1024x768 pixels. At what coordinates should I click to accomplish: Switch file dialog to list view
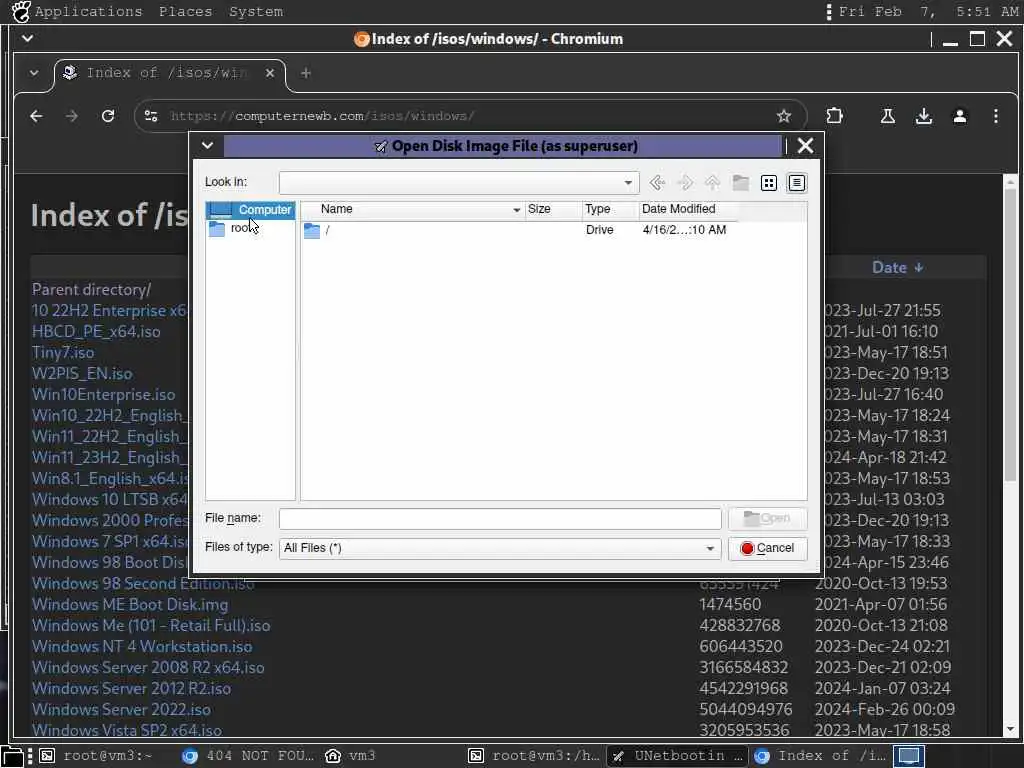click(769, 183)
